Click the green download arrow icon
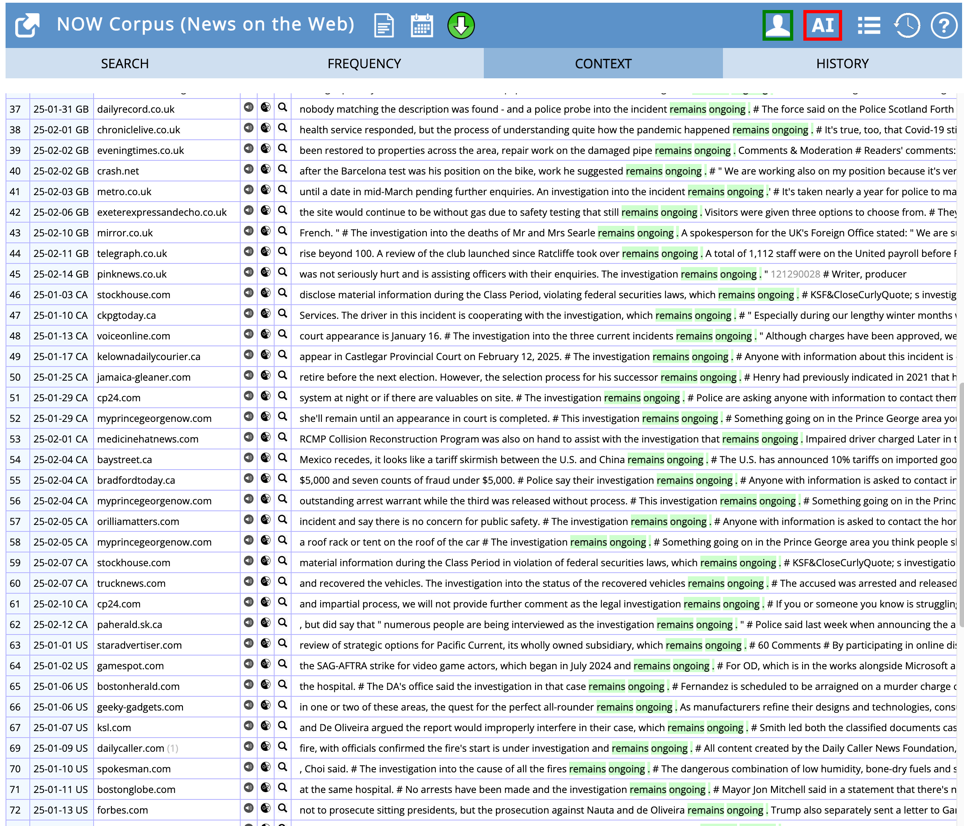This screenshot has width=964, height=826. coord(461,26)
